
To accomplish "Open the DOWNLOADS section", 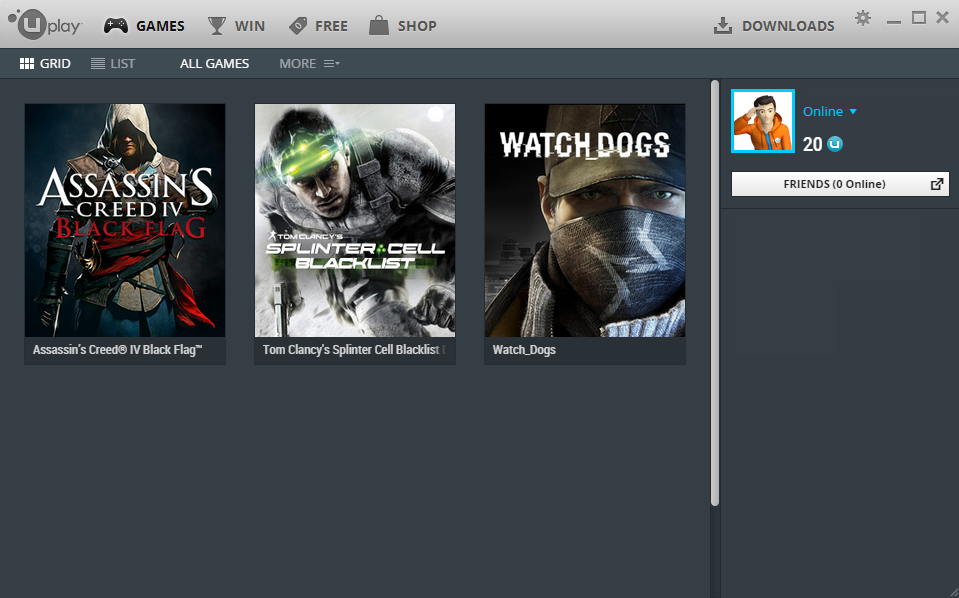I will coord(774,26).
